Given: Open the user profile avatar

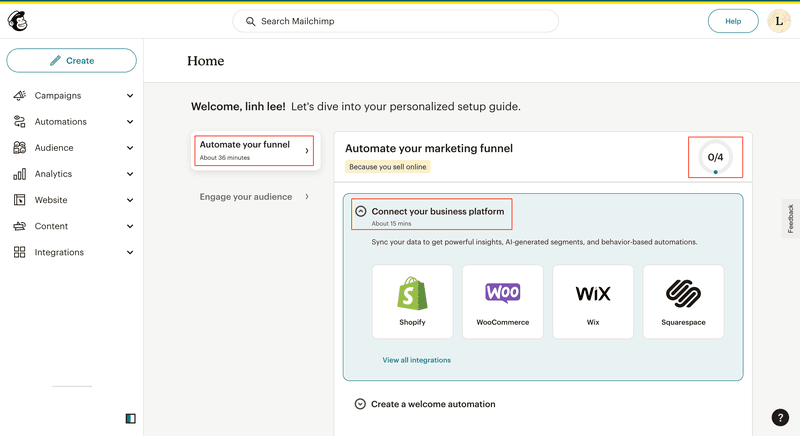Looking at the screenshot, I should pyautogui.click(x=779, y=21).
